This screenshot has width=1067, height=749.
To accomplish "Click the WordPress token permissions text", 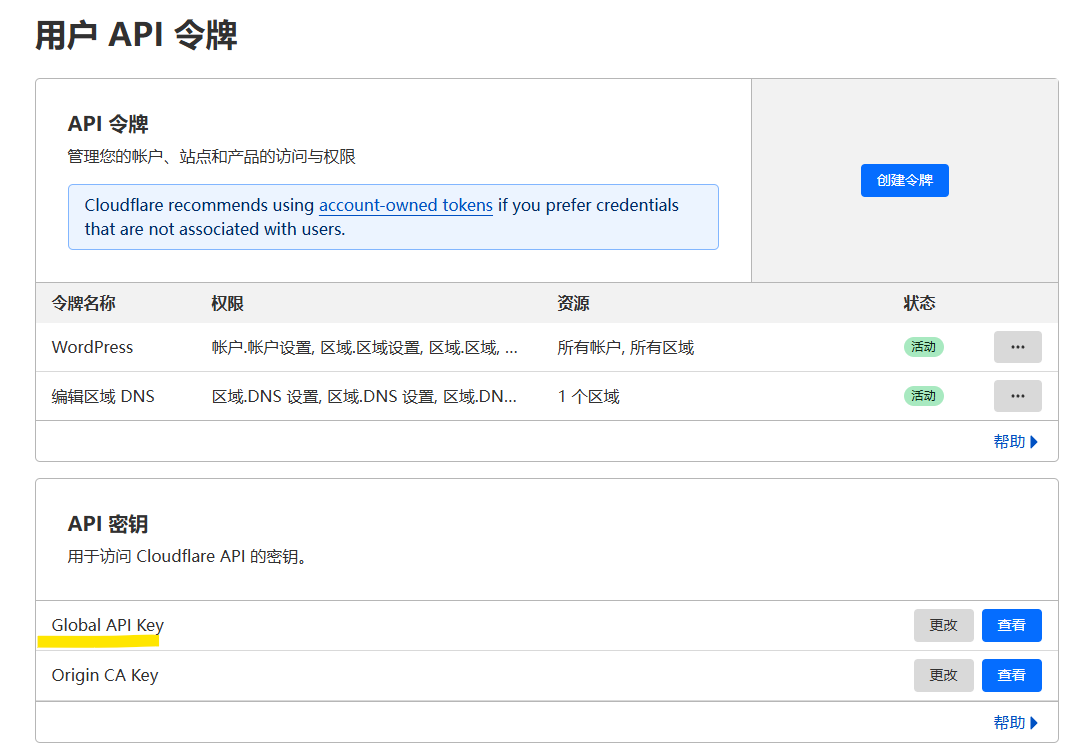I will [364, 347].
